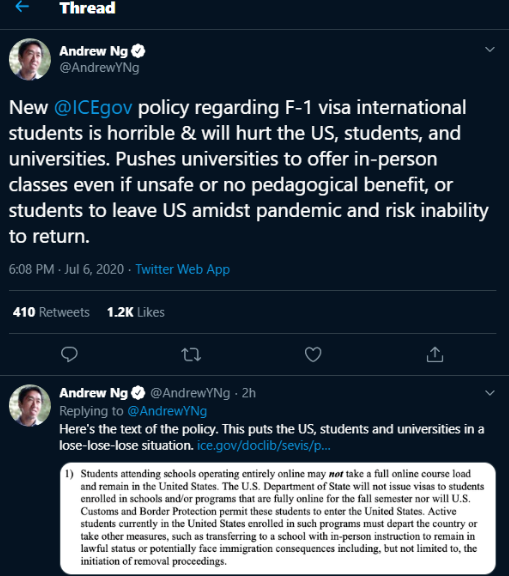Open the ice.gov/doclib/sevis link
509x576 pixels.
pyautogui.click(x=264, y=446)
